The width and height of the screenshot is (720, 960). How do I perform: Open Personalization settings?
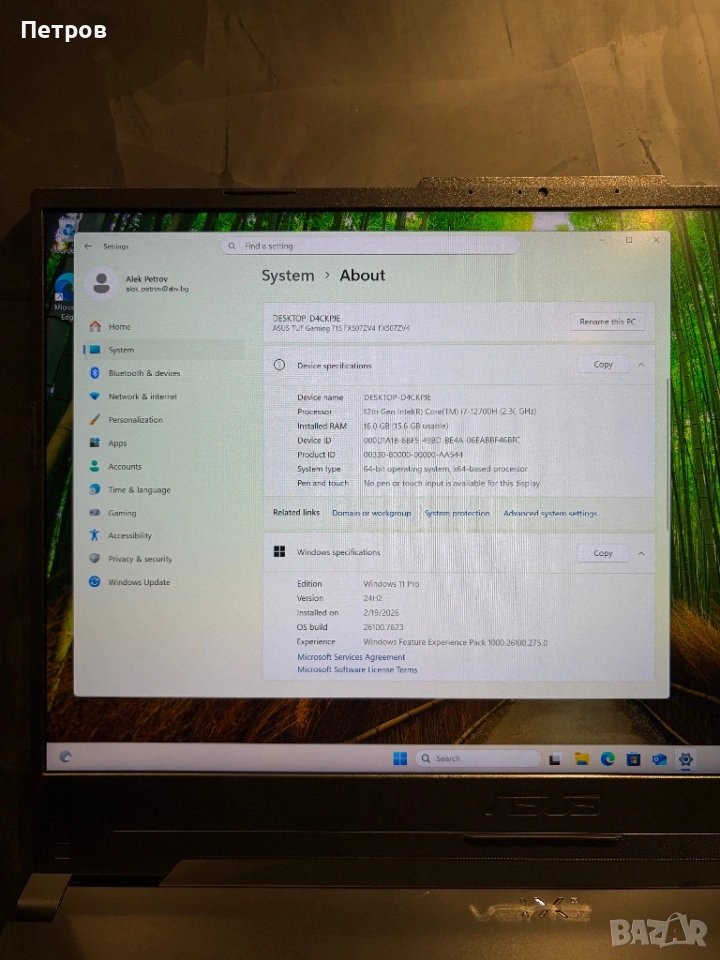[x=135, y=420]
